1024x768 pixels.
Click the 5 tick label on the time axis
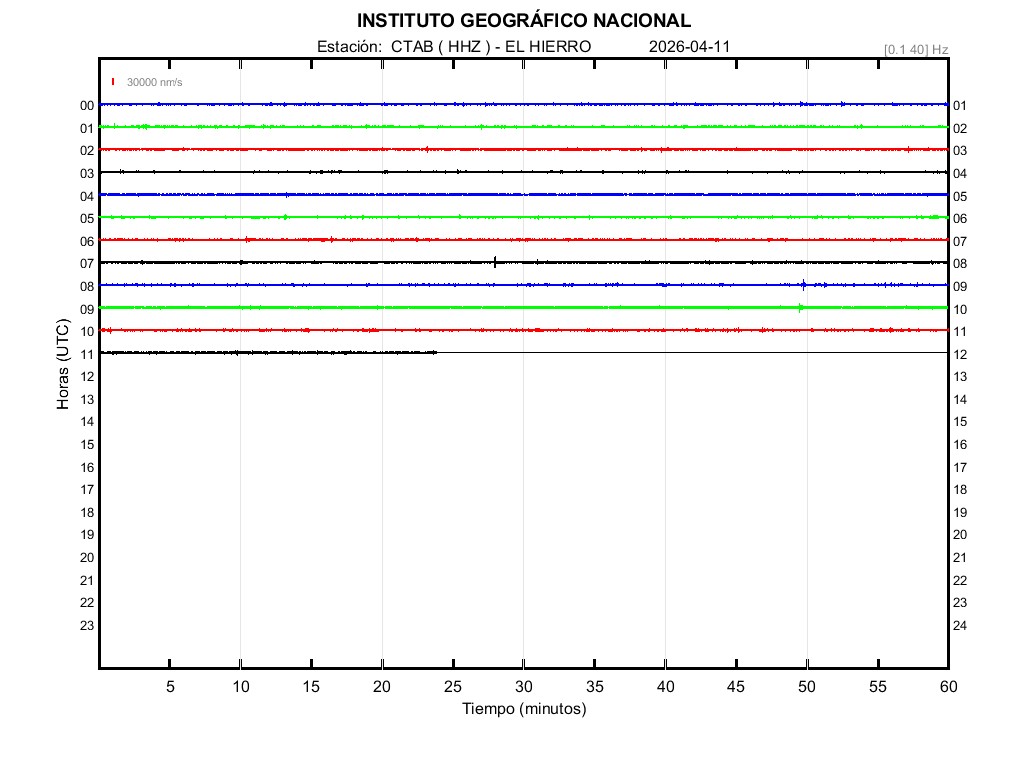pyautogui.click(x=170, y=687)
